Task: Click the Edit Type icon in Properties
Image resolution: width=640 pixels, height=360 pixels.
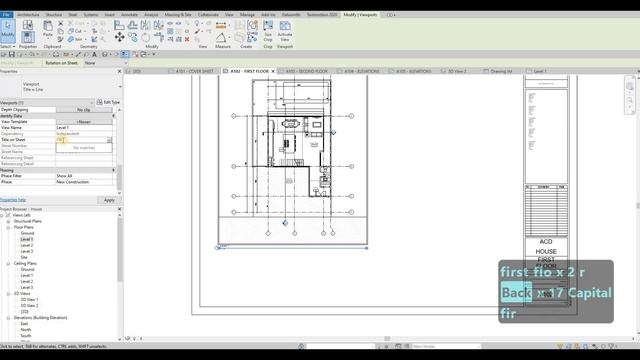Action: (100, 102)
